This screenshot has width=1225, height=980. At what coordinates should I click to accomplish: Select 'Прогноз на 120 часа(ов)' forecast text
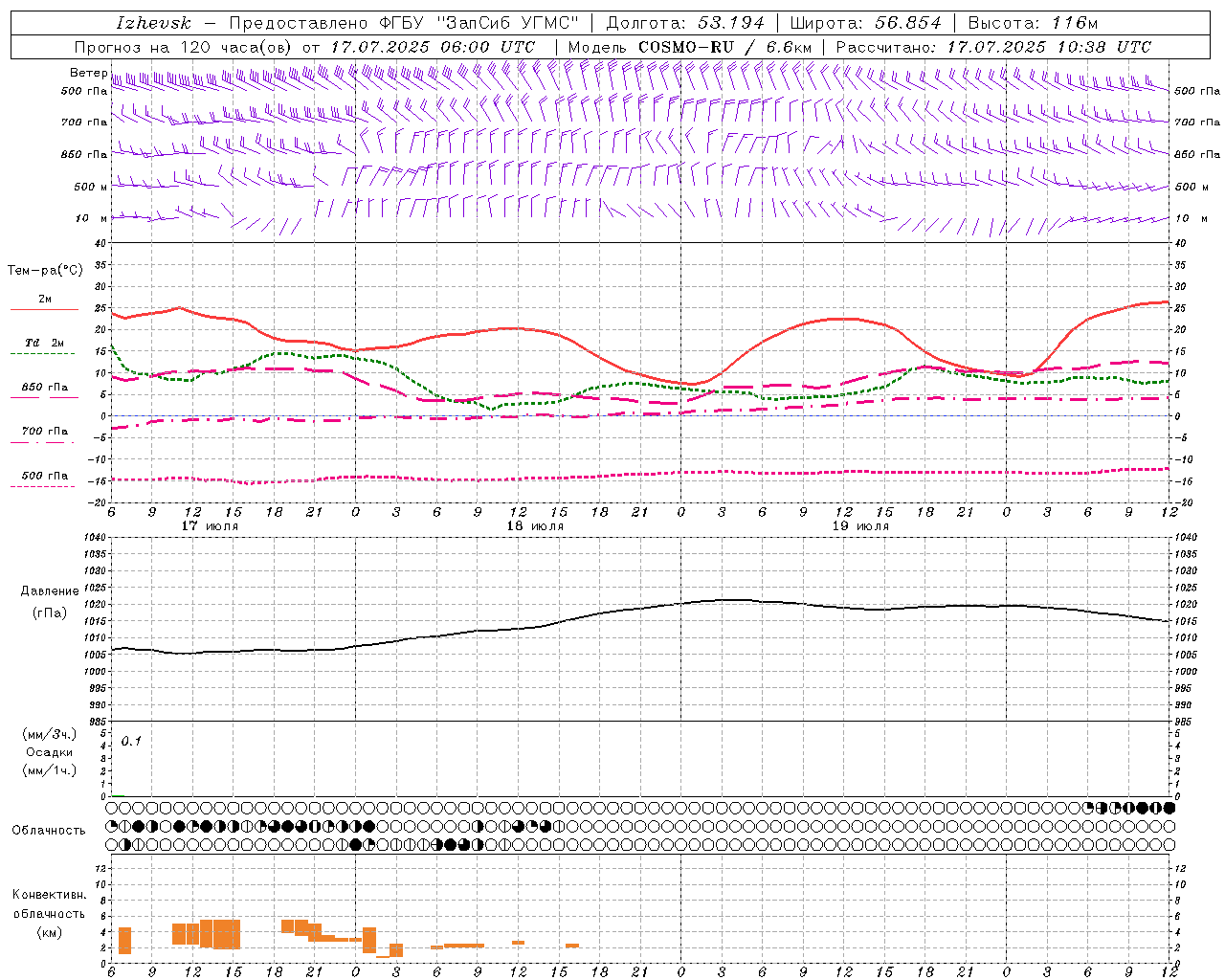click(184, 47)
